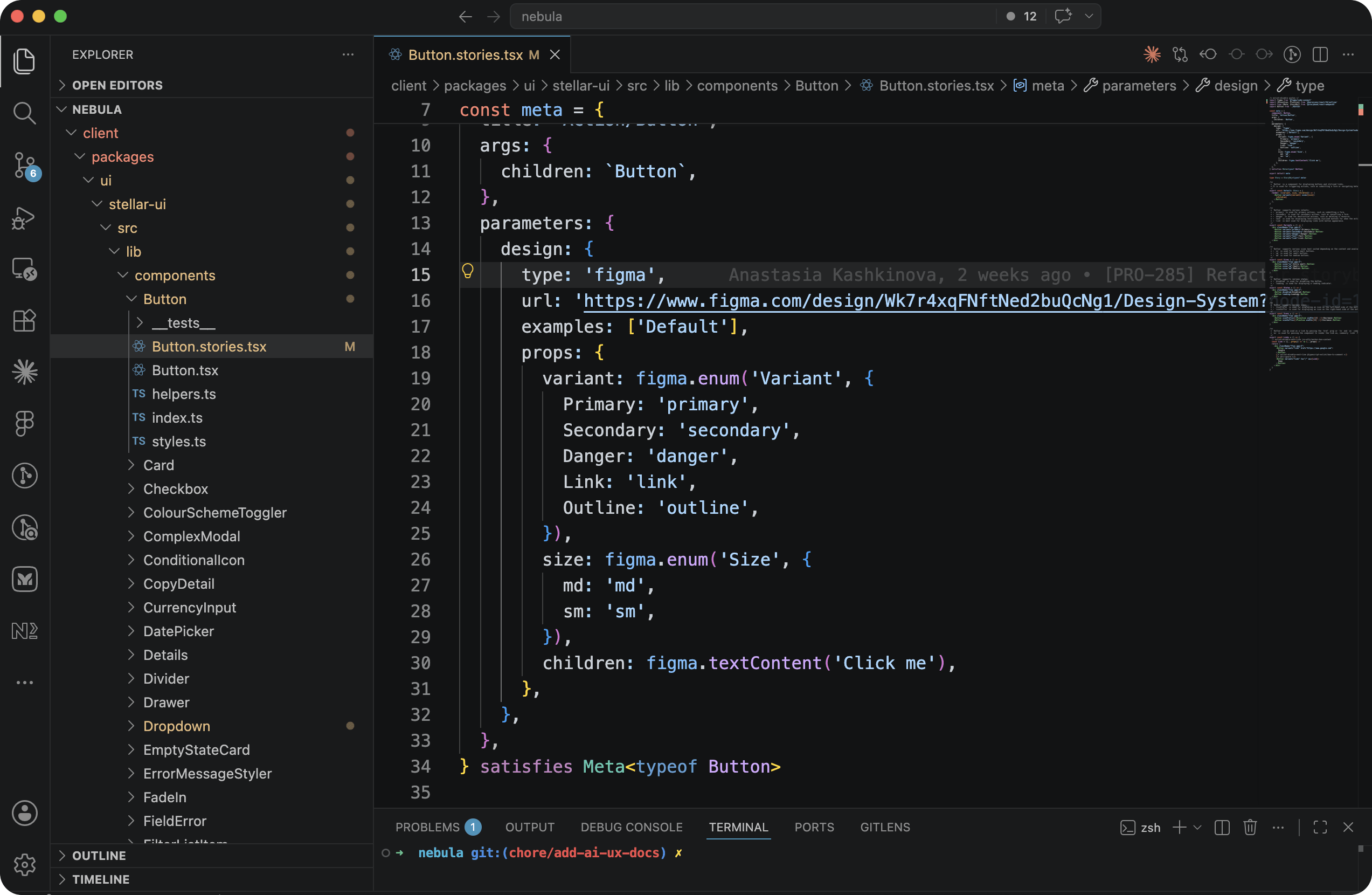Screen dimensions: 1372x895
Task: Open the Run and Debug view
Action: (x=24, y=217)
